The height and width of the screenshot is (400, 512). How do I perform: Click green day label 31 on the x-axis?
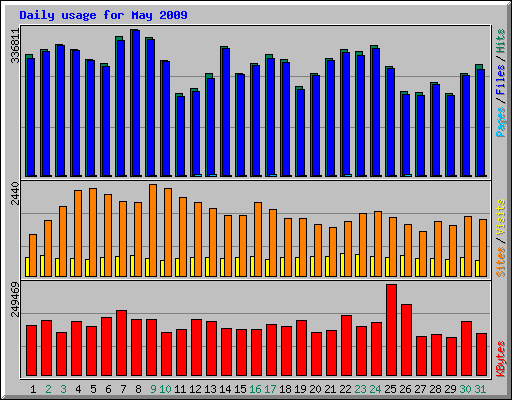coord(480,389)
